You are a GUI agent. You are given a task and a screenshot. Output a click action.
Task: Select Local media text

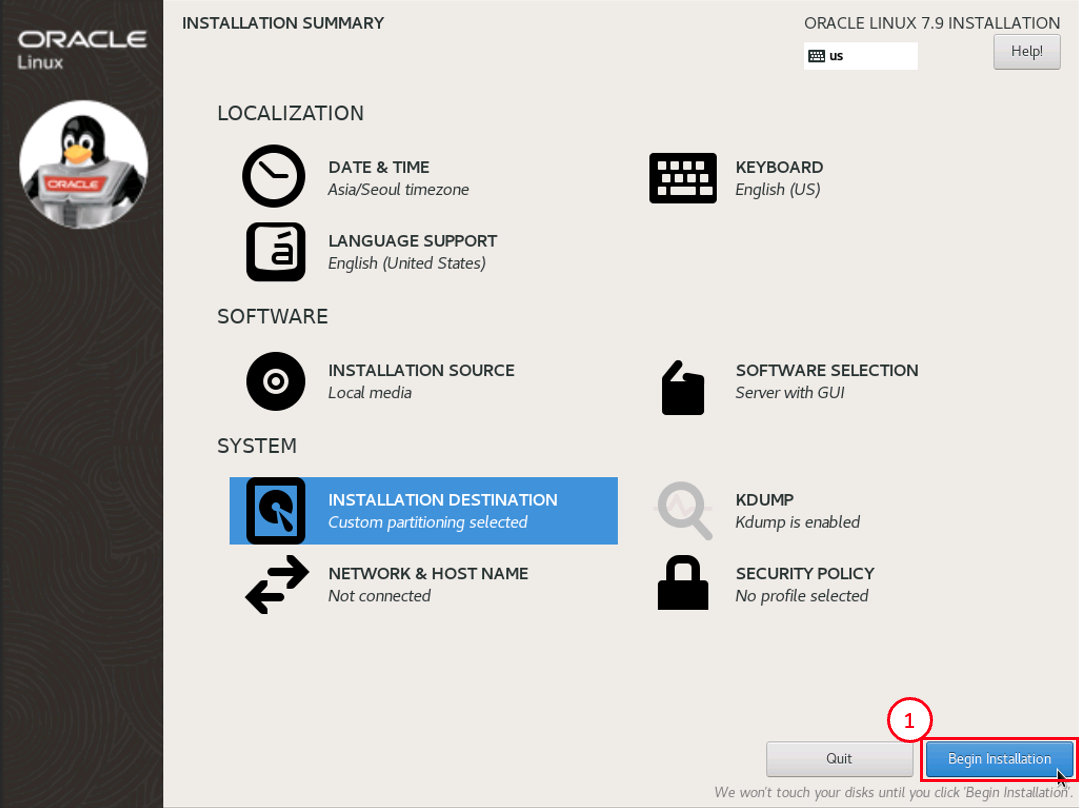click(370, 392)
